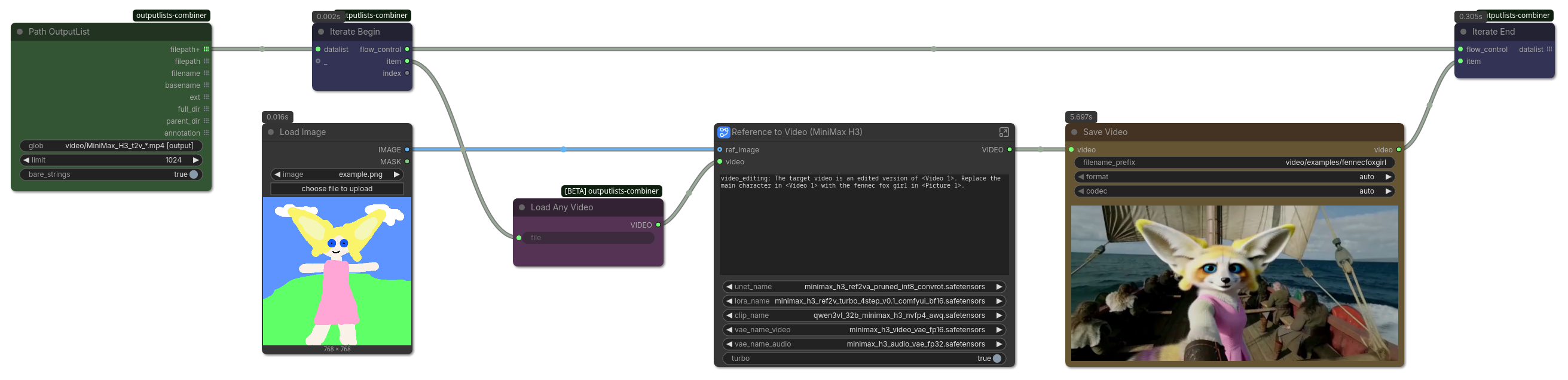Click the VIDEO output socket on Reference to Video
Screen dimensions: 1568x380
tap(1010, 149)
